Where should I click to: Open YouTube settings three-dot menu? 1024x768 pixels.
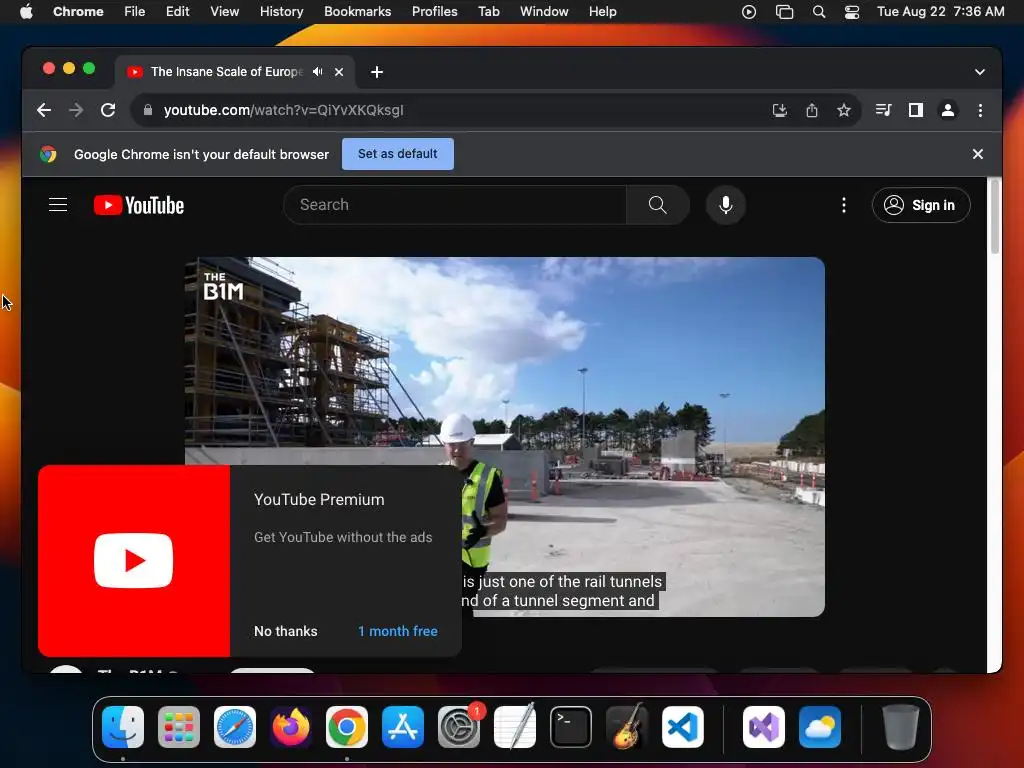point(844,205)
